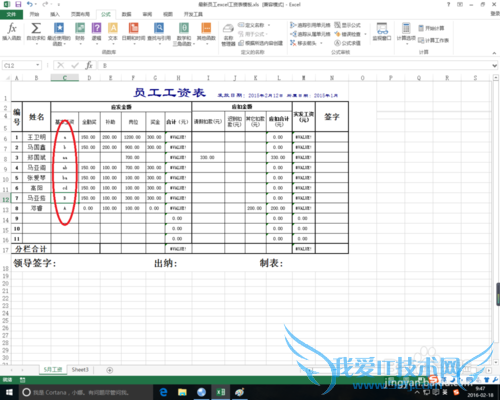
Task: Open Error Checking
Action: (349, 34)
